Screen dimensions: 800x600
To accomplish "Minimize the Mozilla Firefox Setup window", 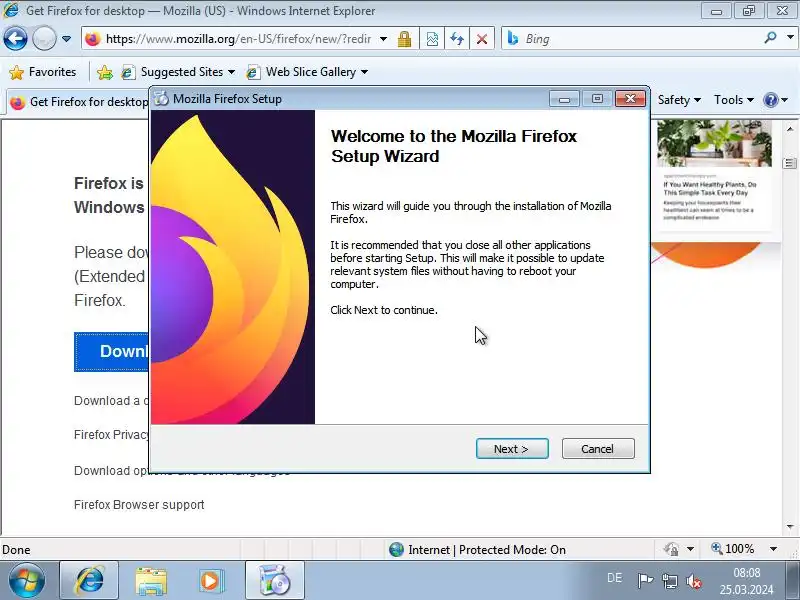I will pyautogui.click(x=564, y=98).
